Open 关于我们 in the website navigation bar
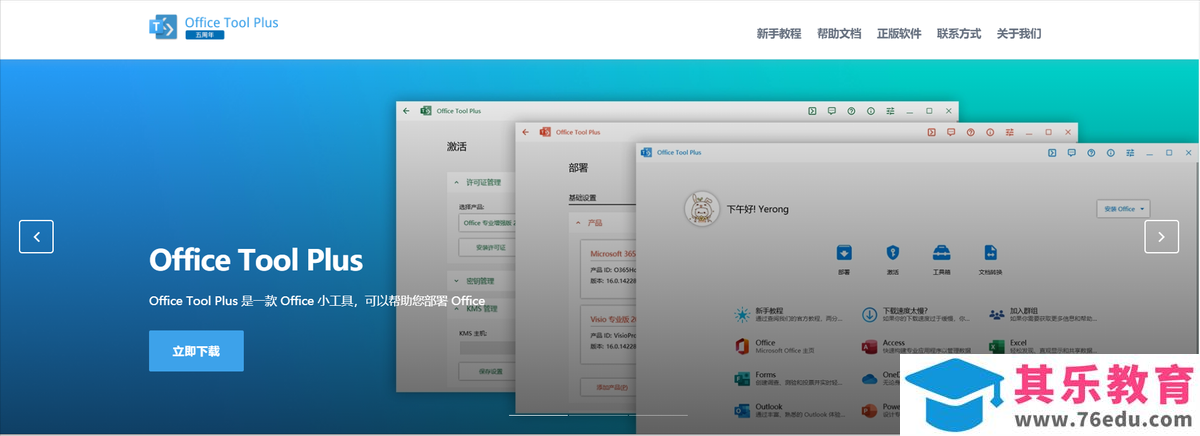Screen dimensions: 1200x436 (1019, 33)
